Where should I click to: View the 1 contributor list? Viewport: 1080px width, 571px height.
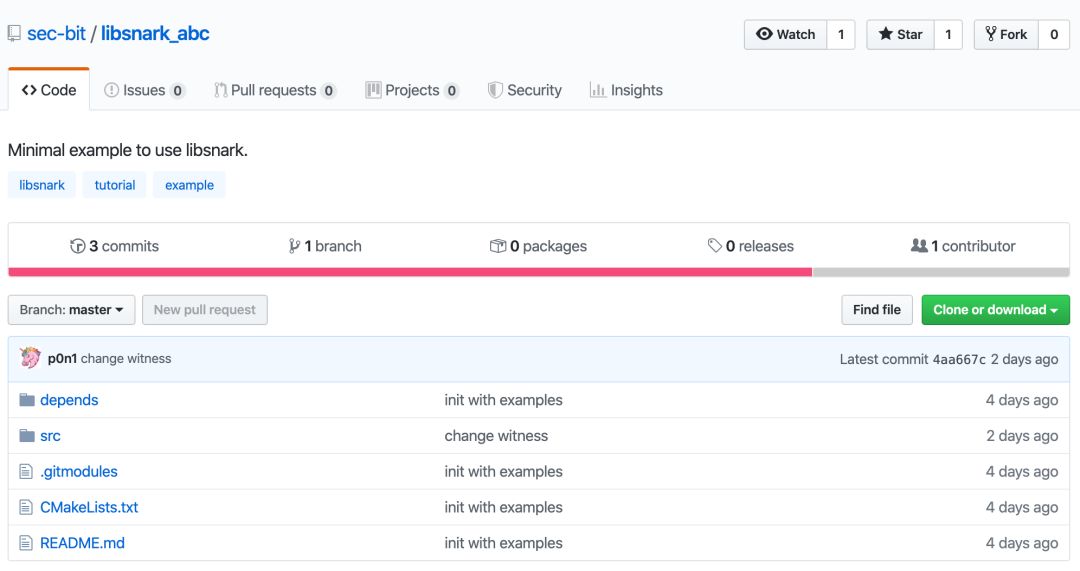(x=963, y=246)
